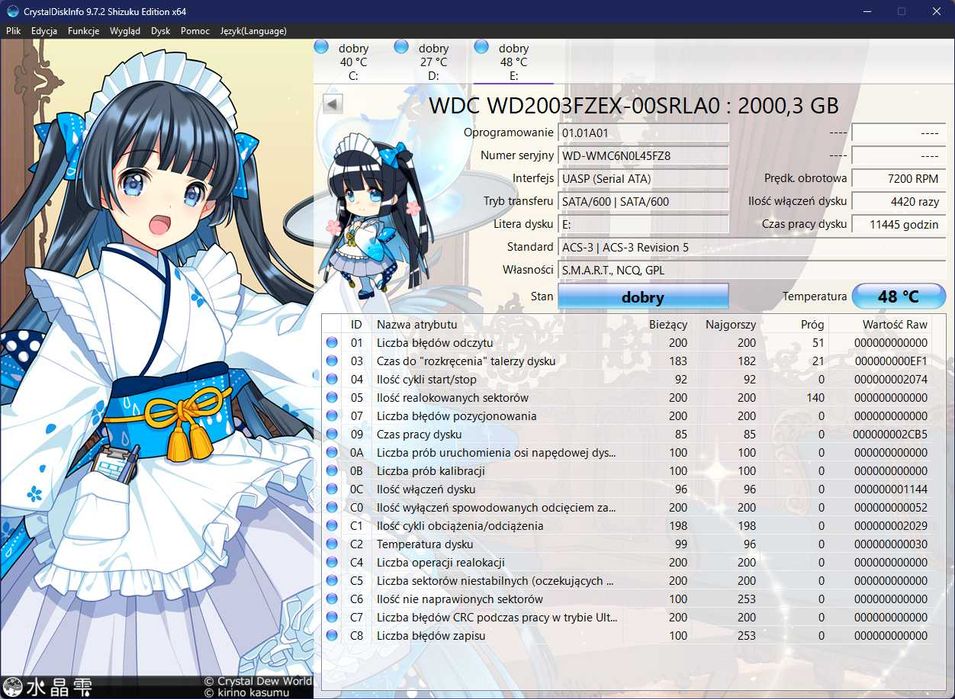Click the status orb for attribute 0B
The height and width of the screenshot is (699, 955).
coord(332,470)
